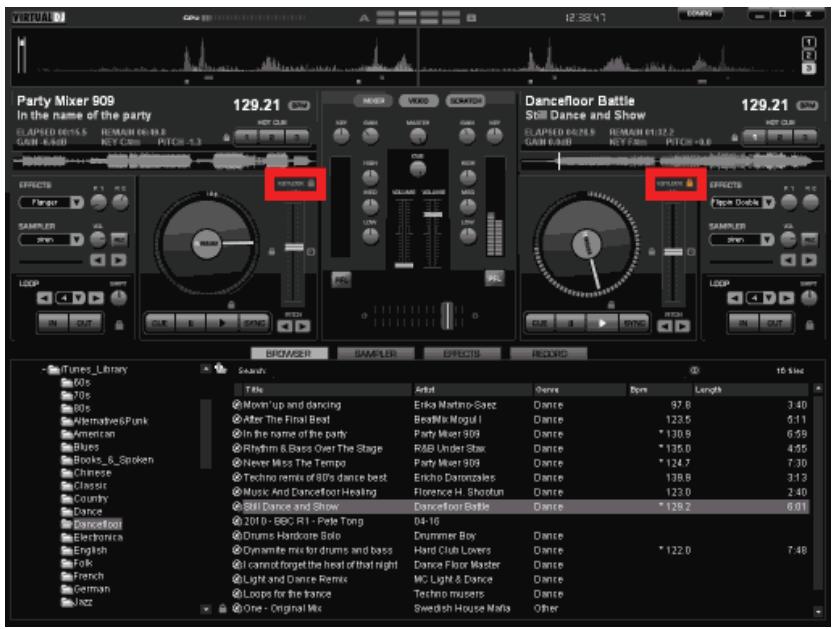This screenshot has height=629, width=832.
Task: Double the loop length on left deck
Action: tap(96, 298)
